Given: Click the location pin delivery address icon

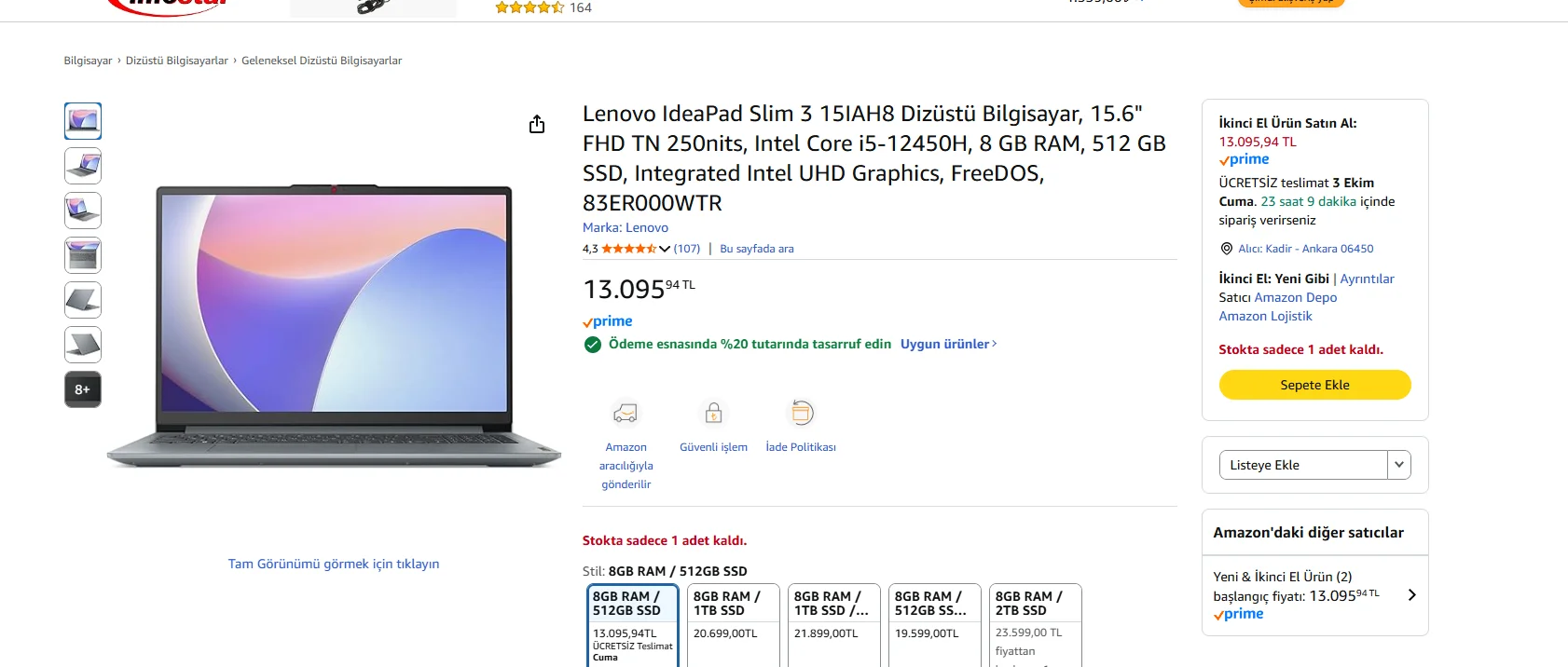Looking at the screenshot, I should point(1227,249).
